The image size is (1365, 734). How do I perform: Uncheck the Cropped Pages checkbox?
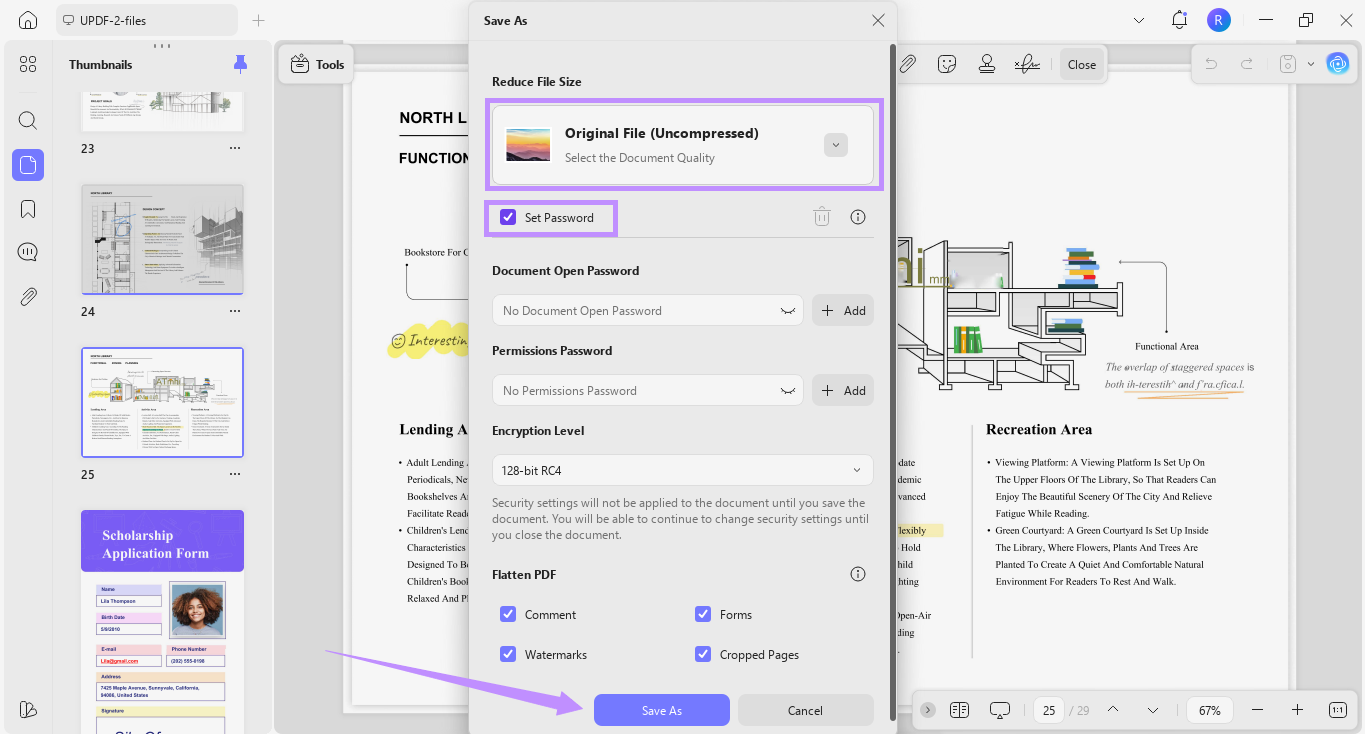coord(703,654)
